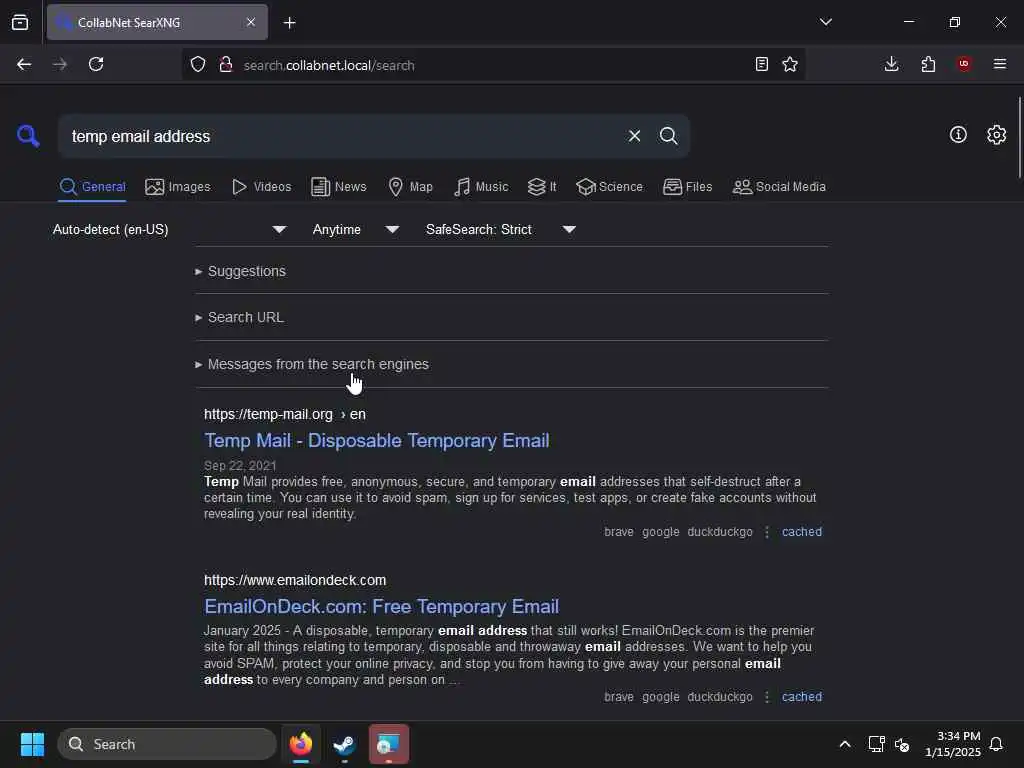Image resolution: width=1024 pixels, height=768 pixels.
Task: Switch to Science category
Action: tap(609, 187)
